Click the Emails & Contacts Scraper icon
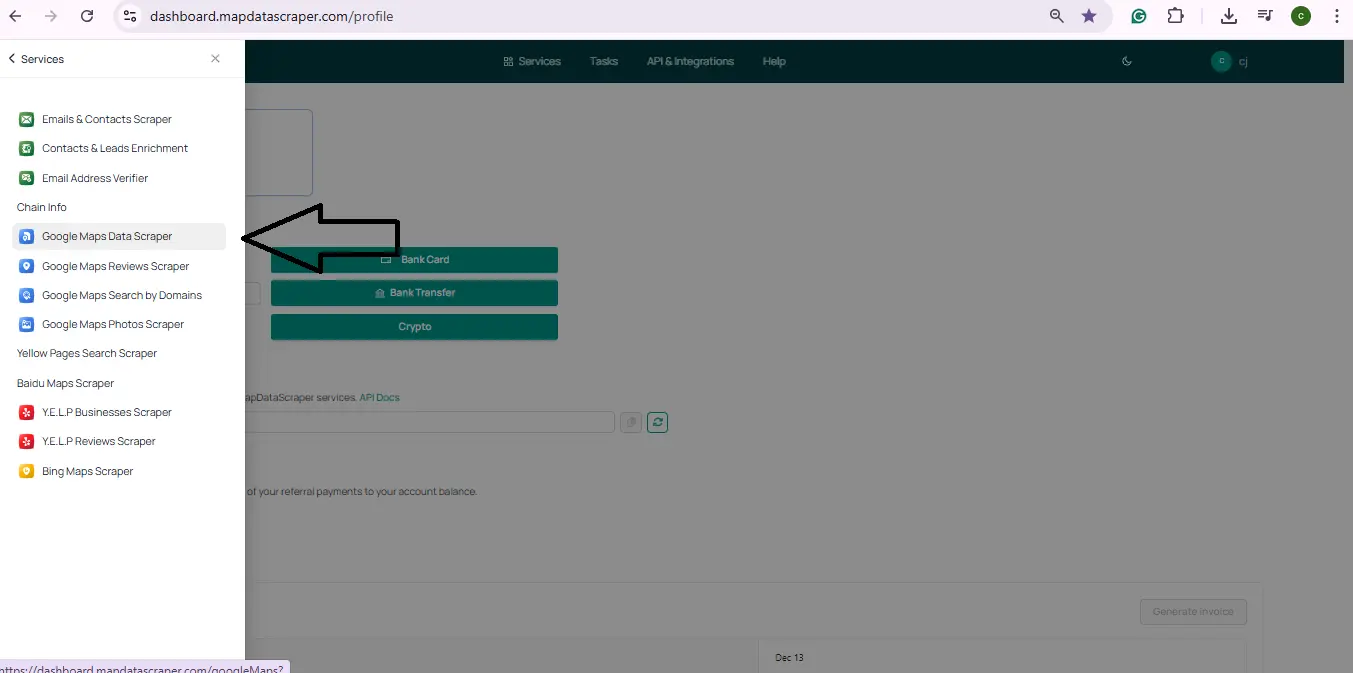 pos(27,119)
